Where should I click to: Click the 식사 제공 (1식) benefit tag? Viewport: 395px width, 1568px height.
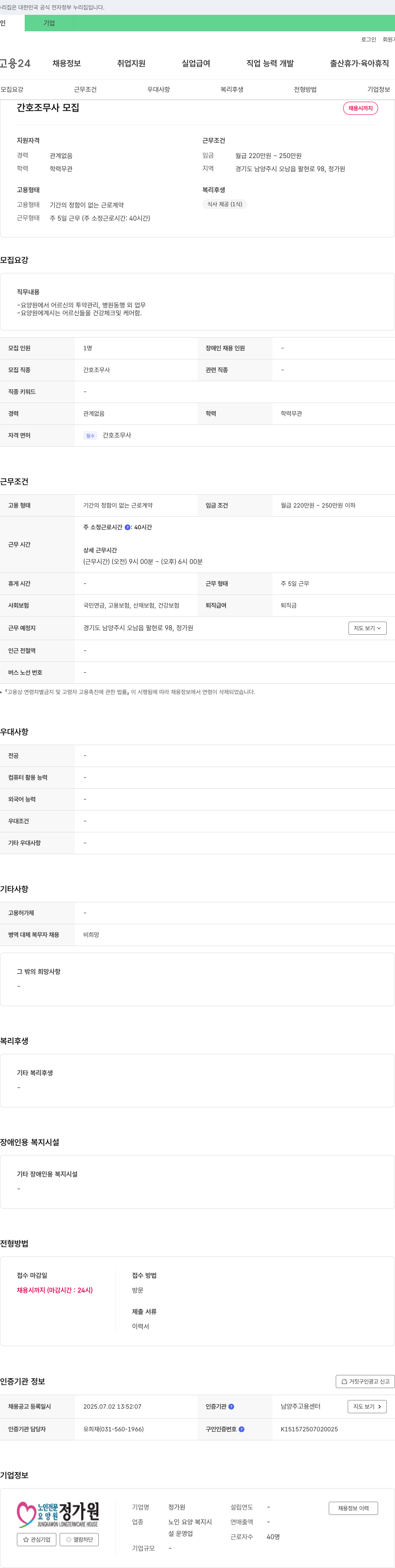(x=225, y=205)
